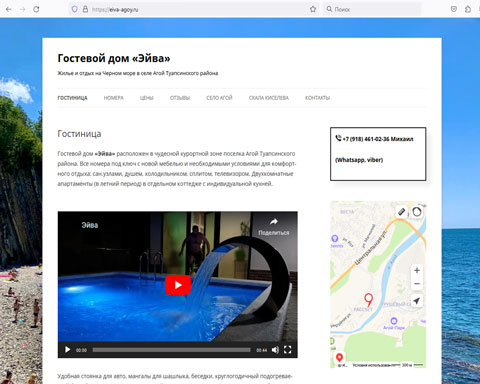Viewport: 480px width, 384px height.
Task: Click the browser forward arrow
Action: pyautogui.click(x=23, y=9)
